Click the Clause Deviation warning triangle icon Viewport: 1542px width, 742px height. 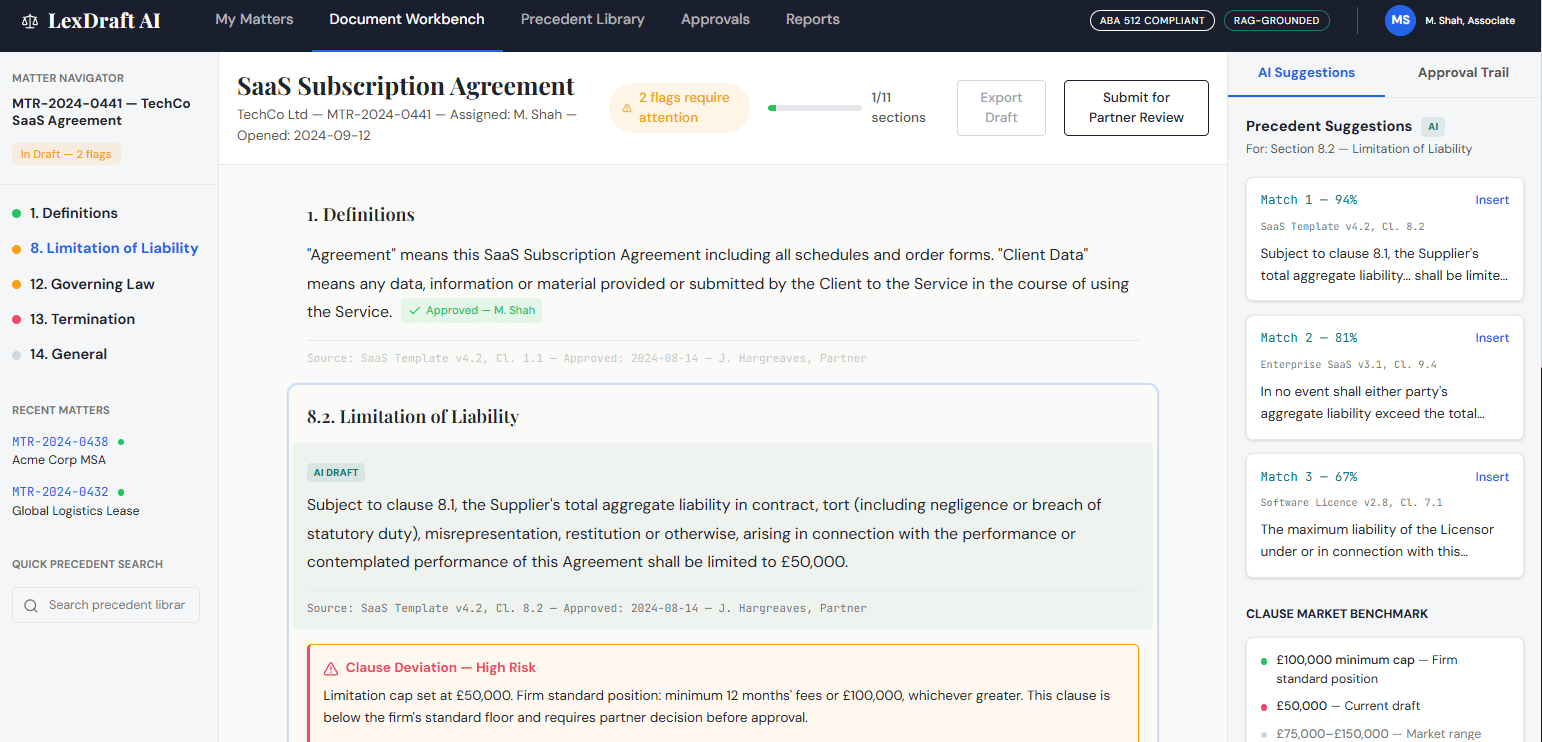[331, 668]
